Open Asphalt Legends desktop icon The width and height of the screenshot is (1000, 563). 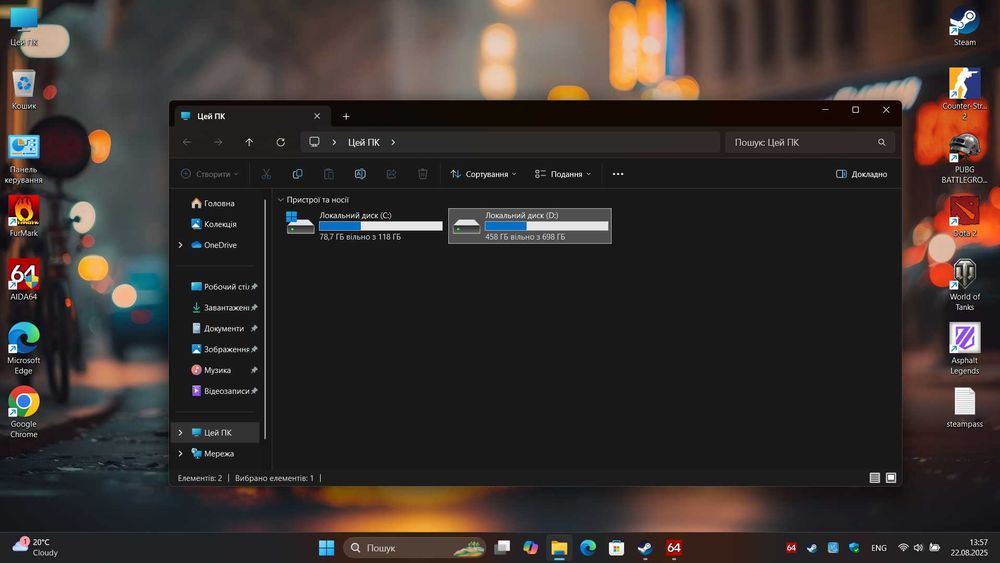(x=964, y=348)
